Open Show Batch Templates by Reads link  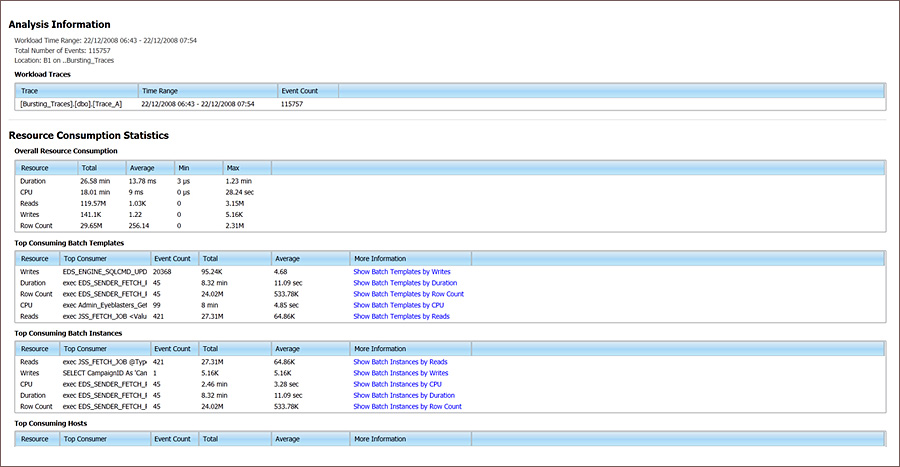pos(401,316)
